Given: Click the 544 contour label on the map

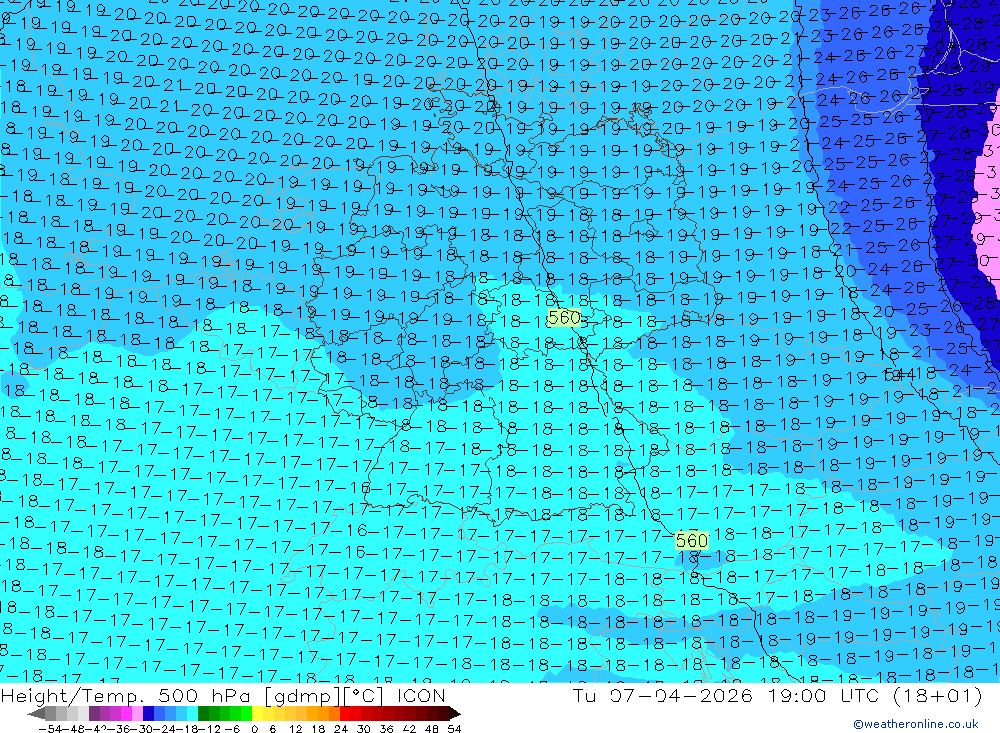Looking at the screenshot, I should (x=899, y=374).
